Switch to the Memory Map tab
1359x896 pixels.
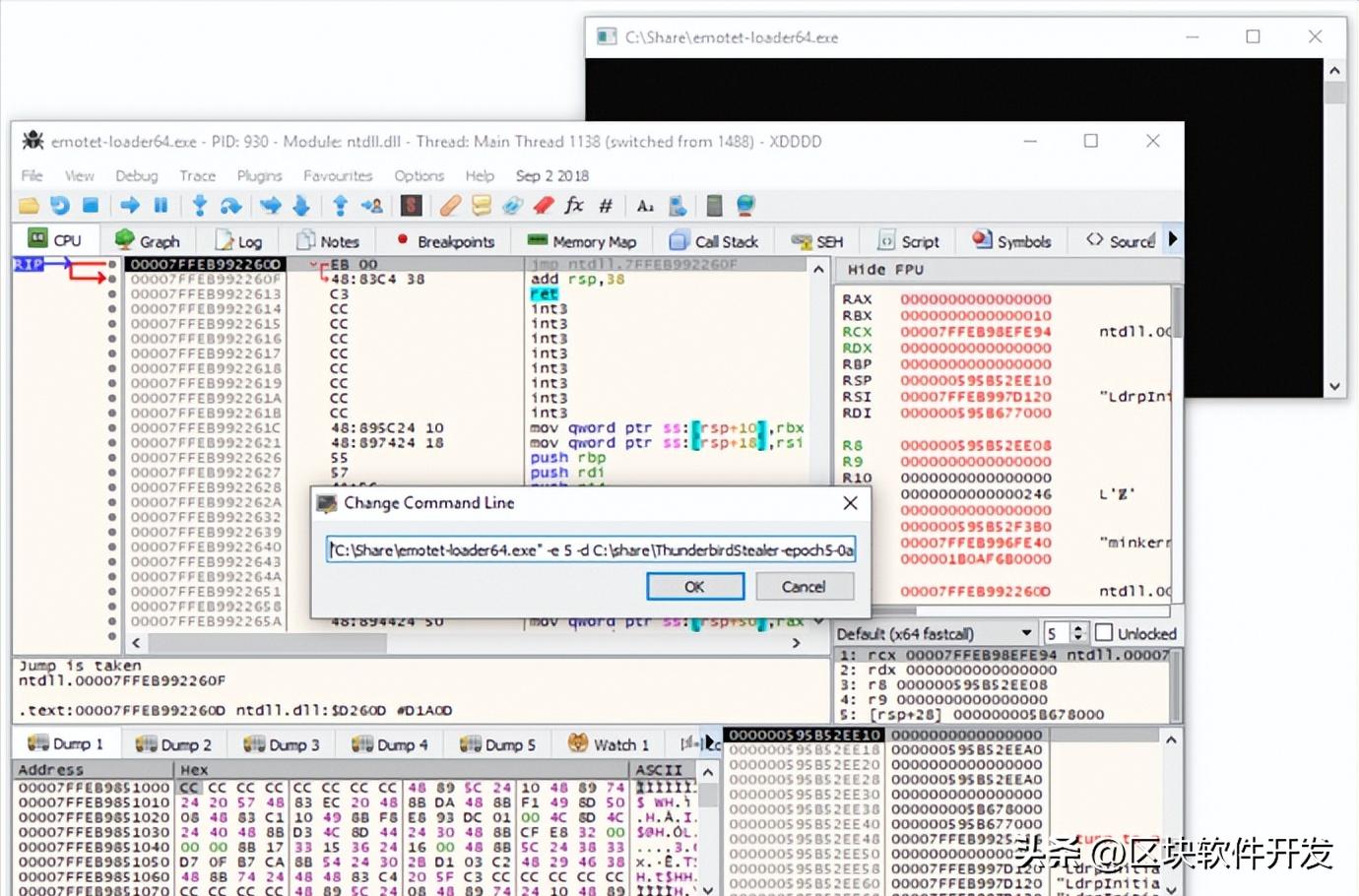point(581,240)
